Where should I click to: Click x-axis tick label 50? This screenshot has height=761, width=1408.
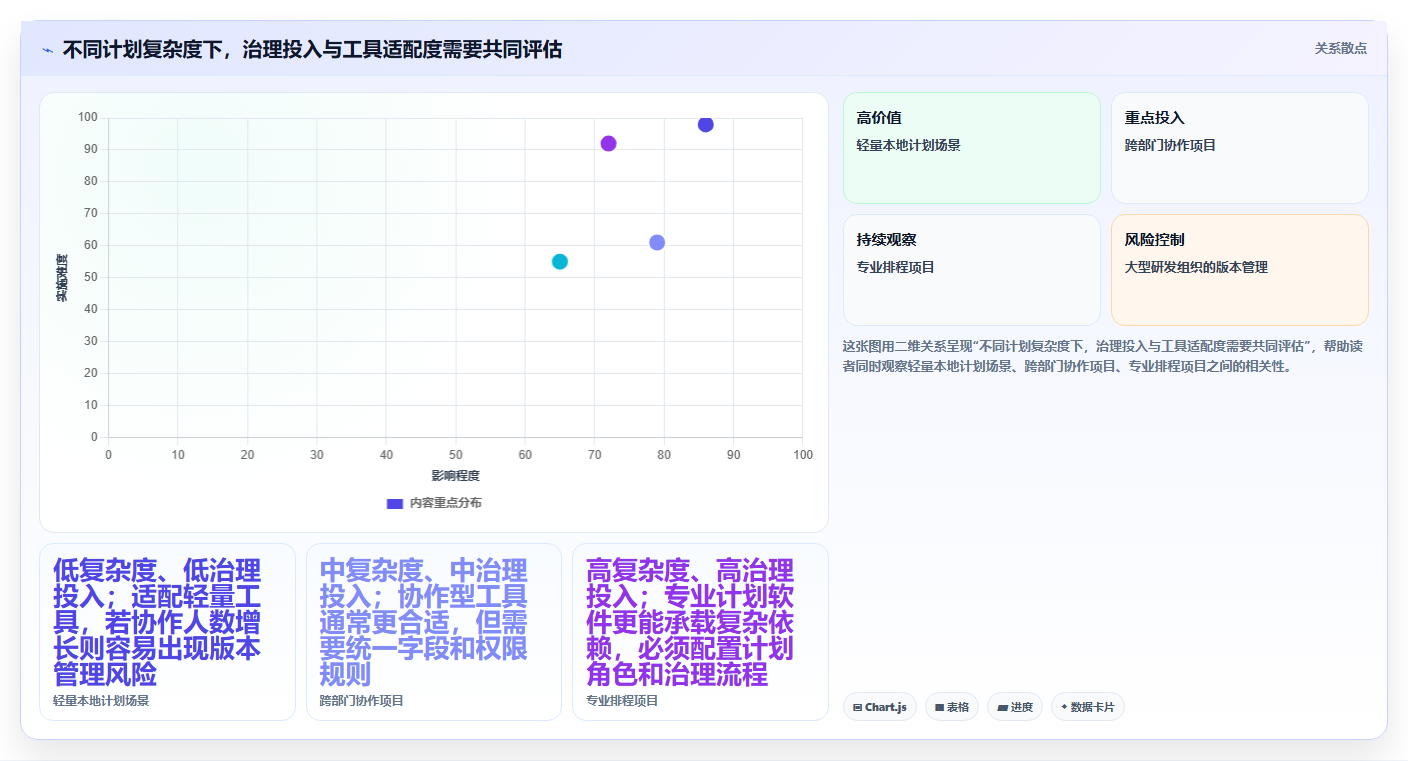click(x=456, y=455)
